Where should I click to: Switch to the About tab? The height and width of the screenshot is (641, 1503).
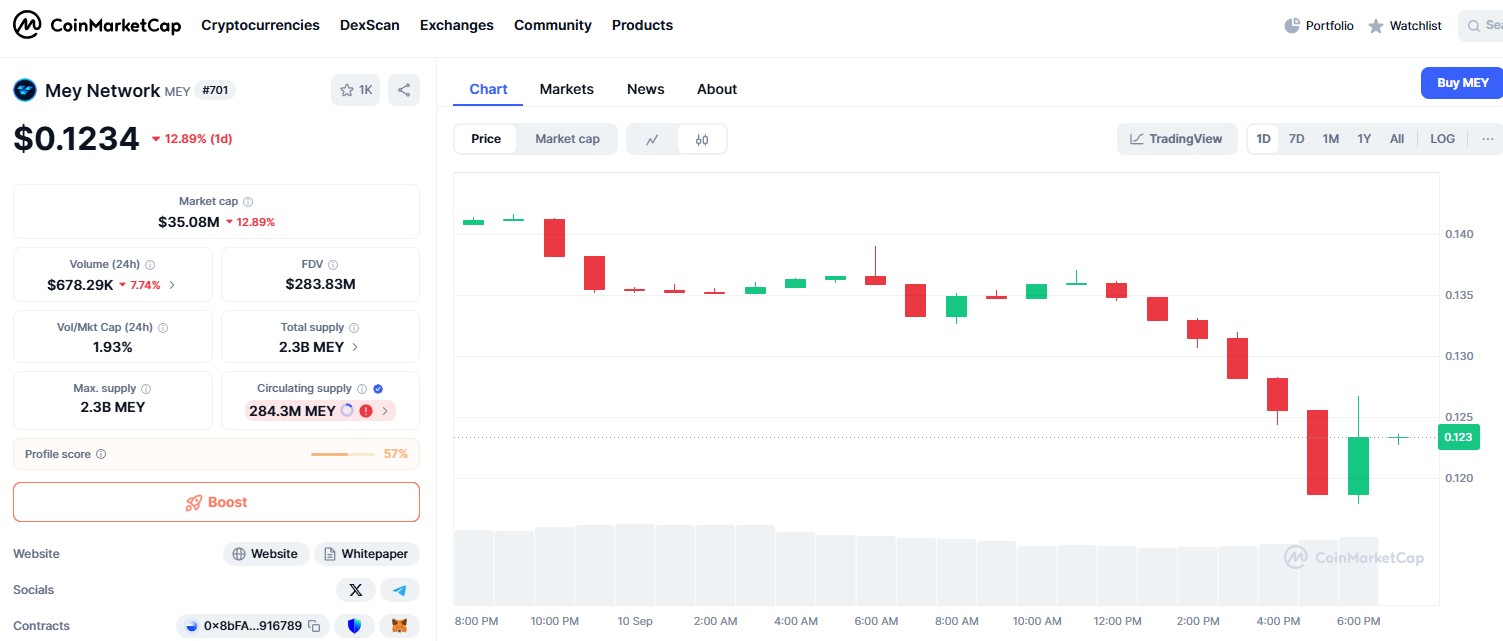(x=717, y=89)
